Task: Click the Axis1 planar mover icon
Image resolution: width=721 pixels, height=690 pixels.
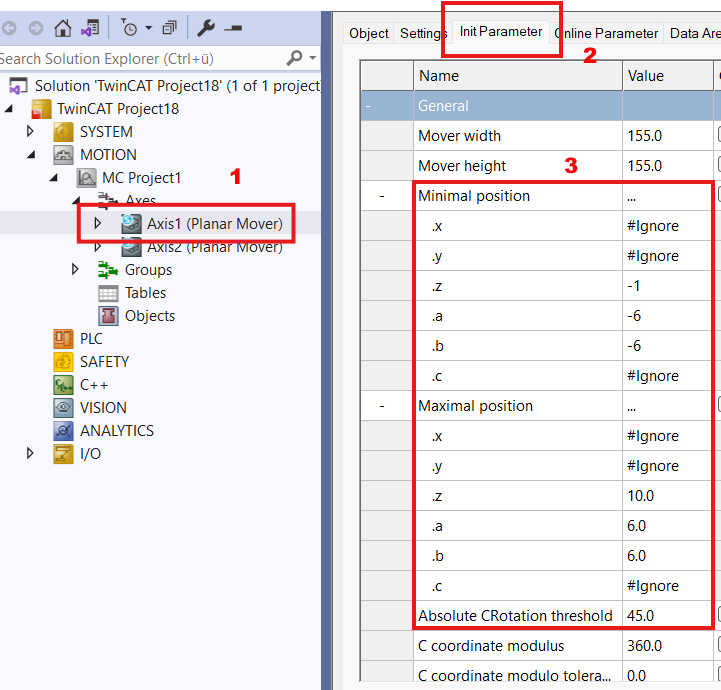Action: click(131, 224)
